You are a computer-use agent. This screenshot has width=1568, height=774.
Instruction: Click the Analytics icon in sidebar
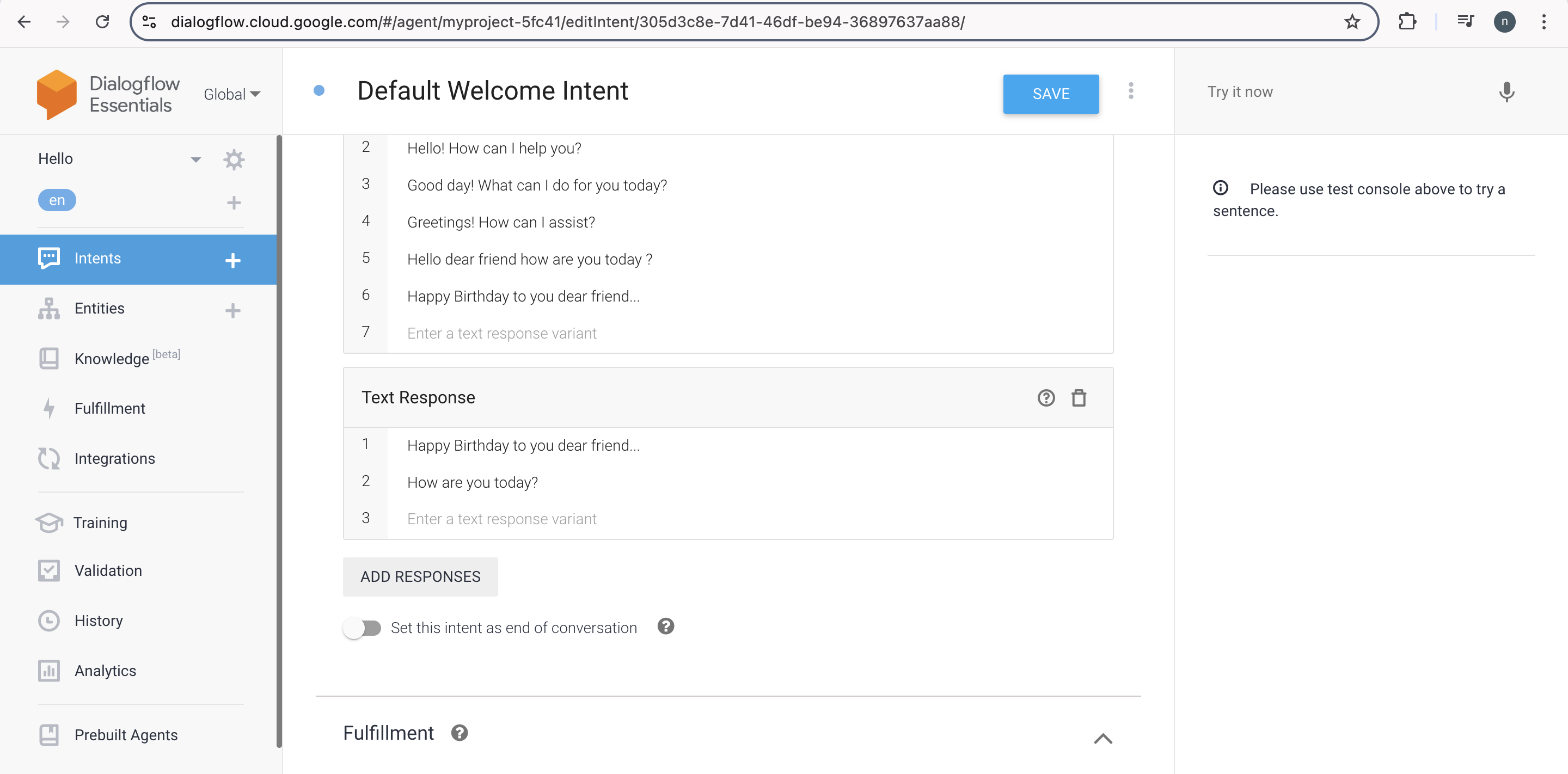click(x=50, y=671)
